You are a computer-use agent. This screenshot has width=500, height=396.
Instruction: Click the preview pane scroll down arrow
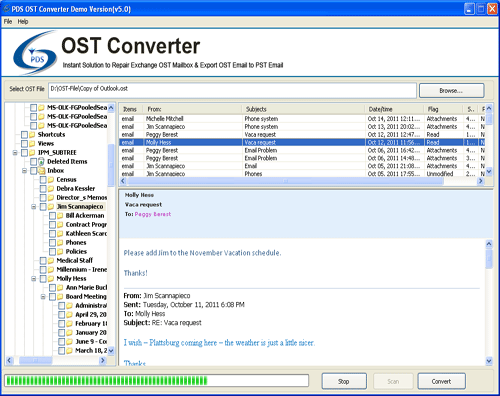pos(489,361)
